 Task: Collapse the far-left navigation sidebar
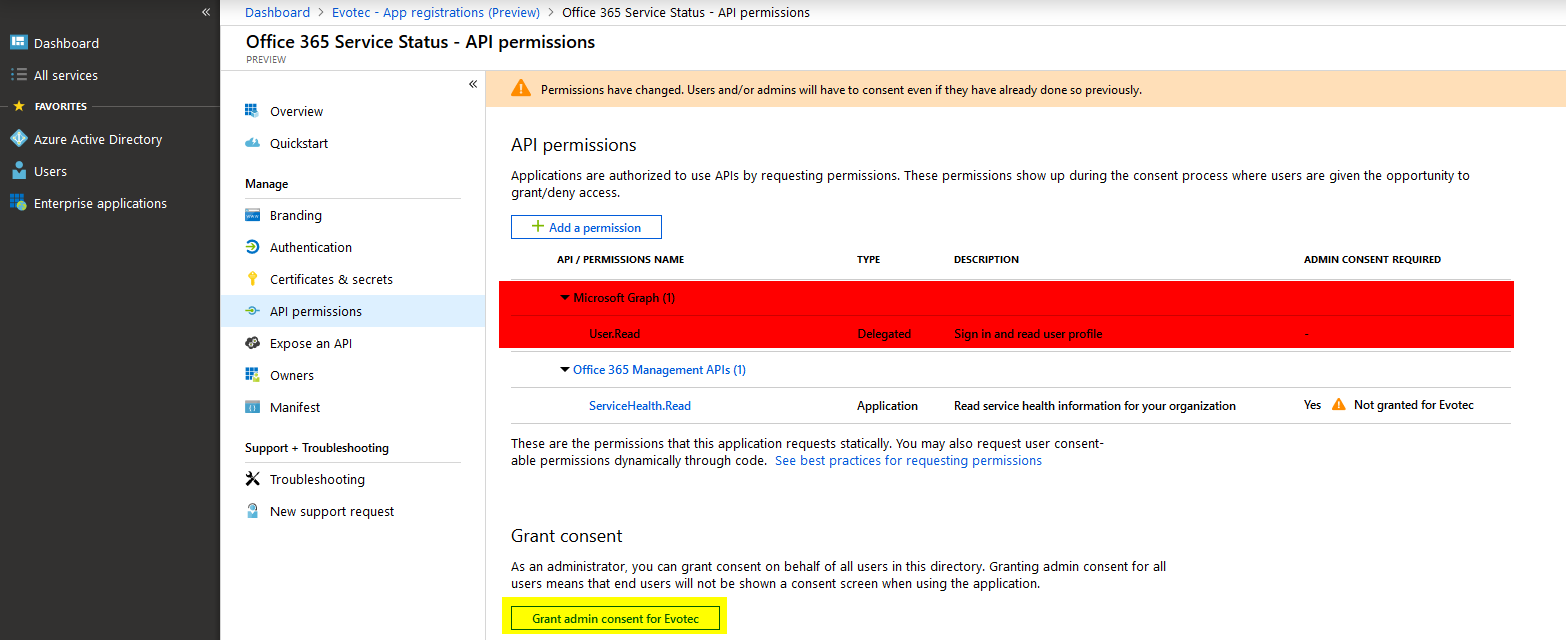coord(206,12)
